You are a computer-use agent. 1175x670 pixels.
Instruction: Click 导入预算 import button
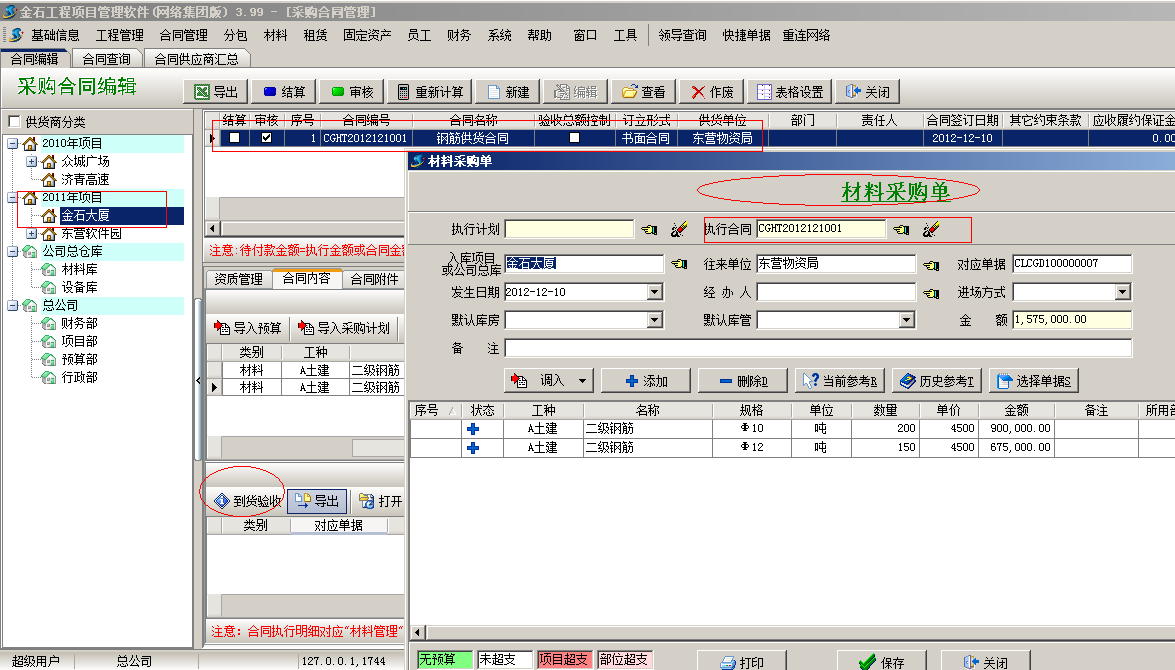[x=248, y=328]
